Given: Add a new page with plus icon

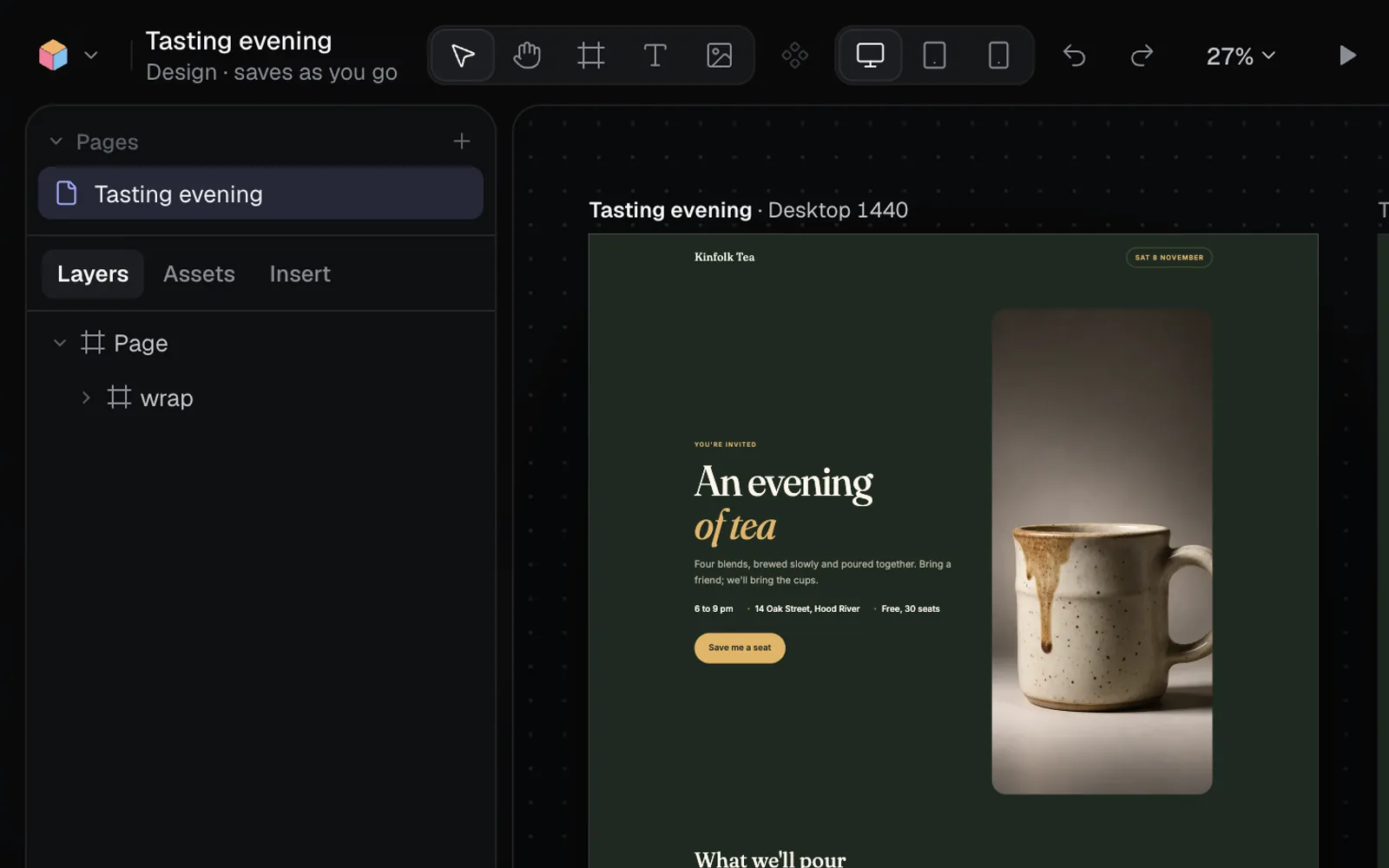Looking at the screenshot, I should (x=462, y=141).
